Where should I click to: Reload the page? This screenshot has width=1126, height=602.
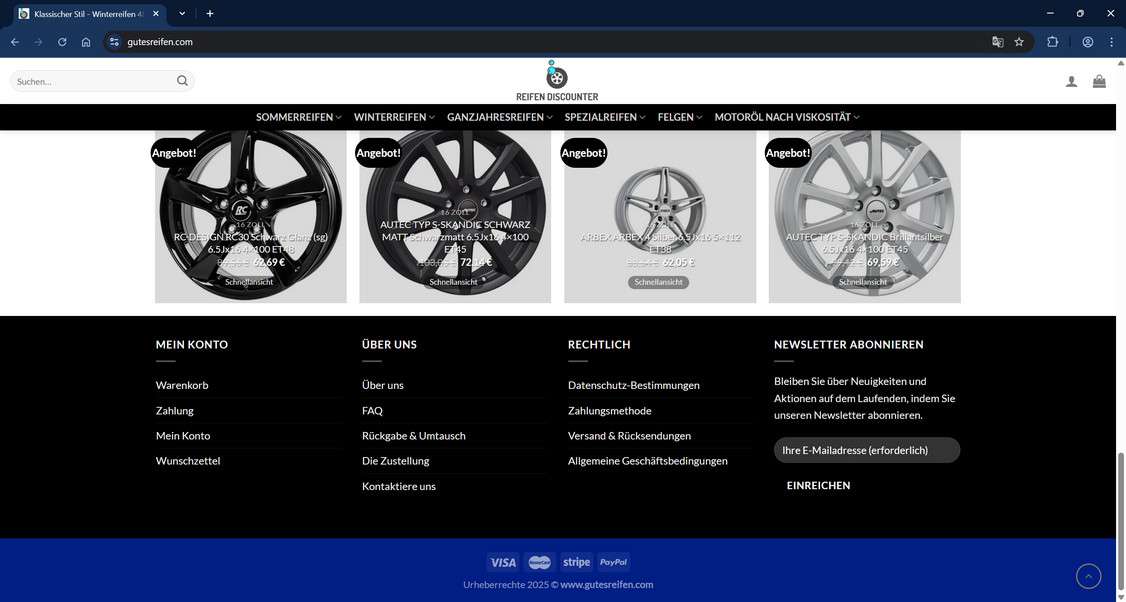pyautogui.click(x=62, y=42)
